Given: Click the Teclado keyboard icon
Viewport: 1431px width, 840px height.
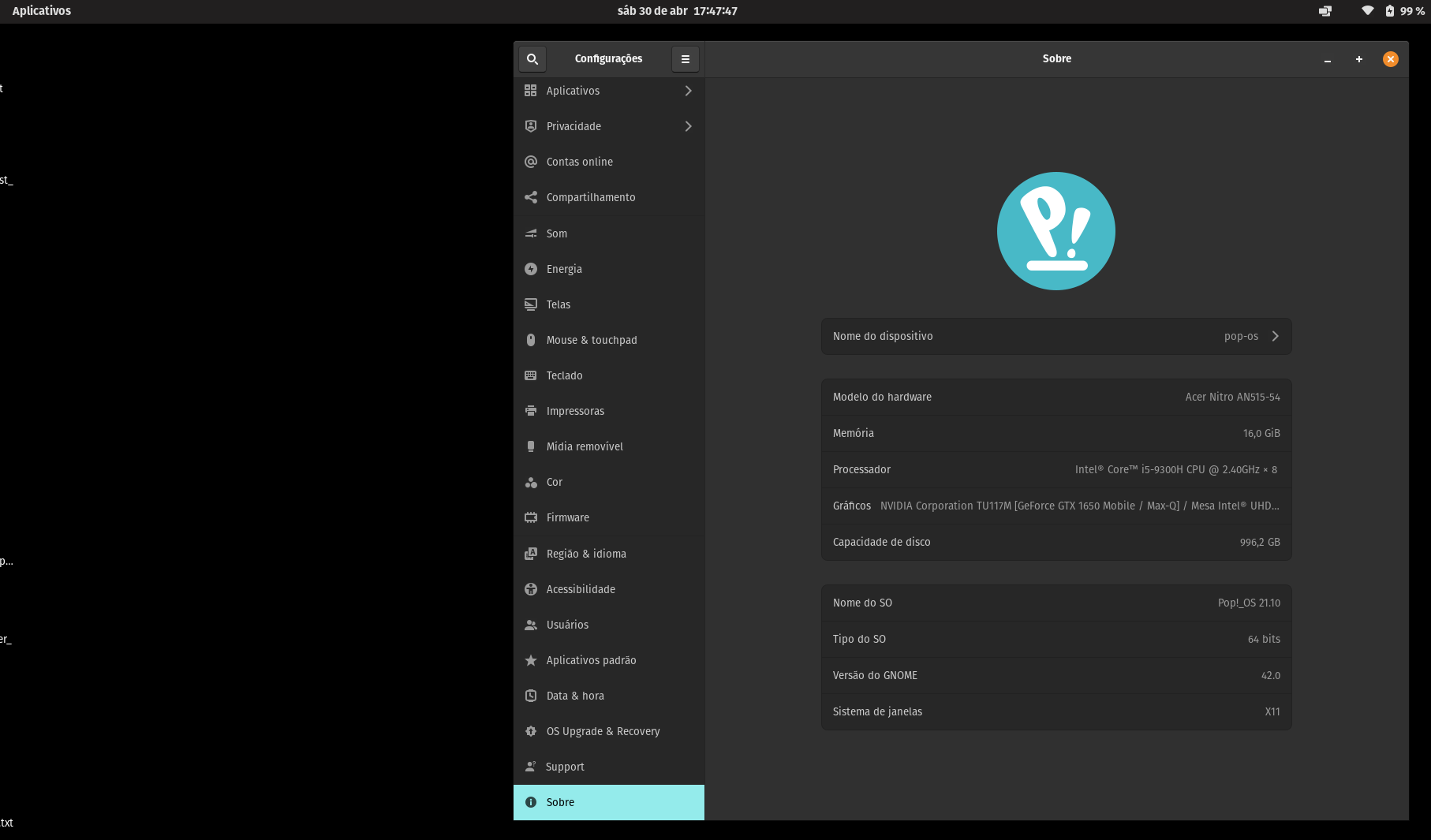Looking at the screenshot, I should point(531,375).
